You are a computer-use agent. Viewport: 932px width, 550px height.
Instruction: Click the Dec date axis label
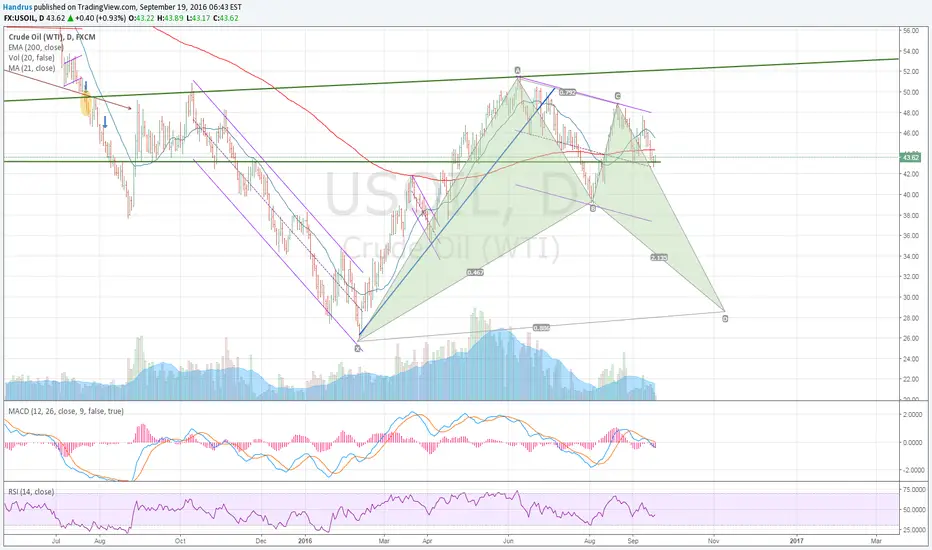260,541
